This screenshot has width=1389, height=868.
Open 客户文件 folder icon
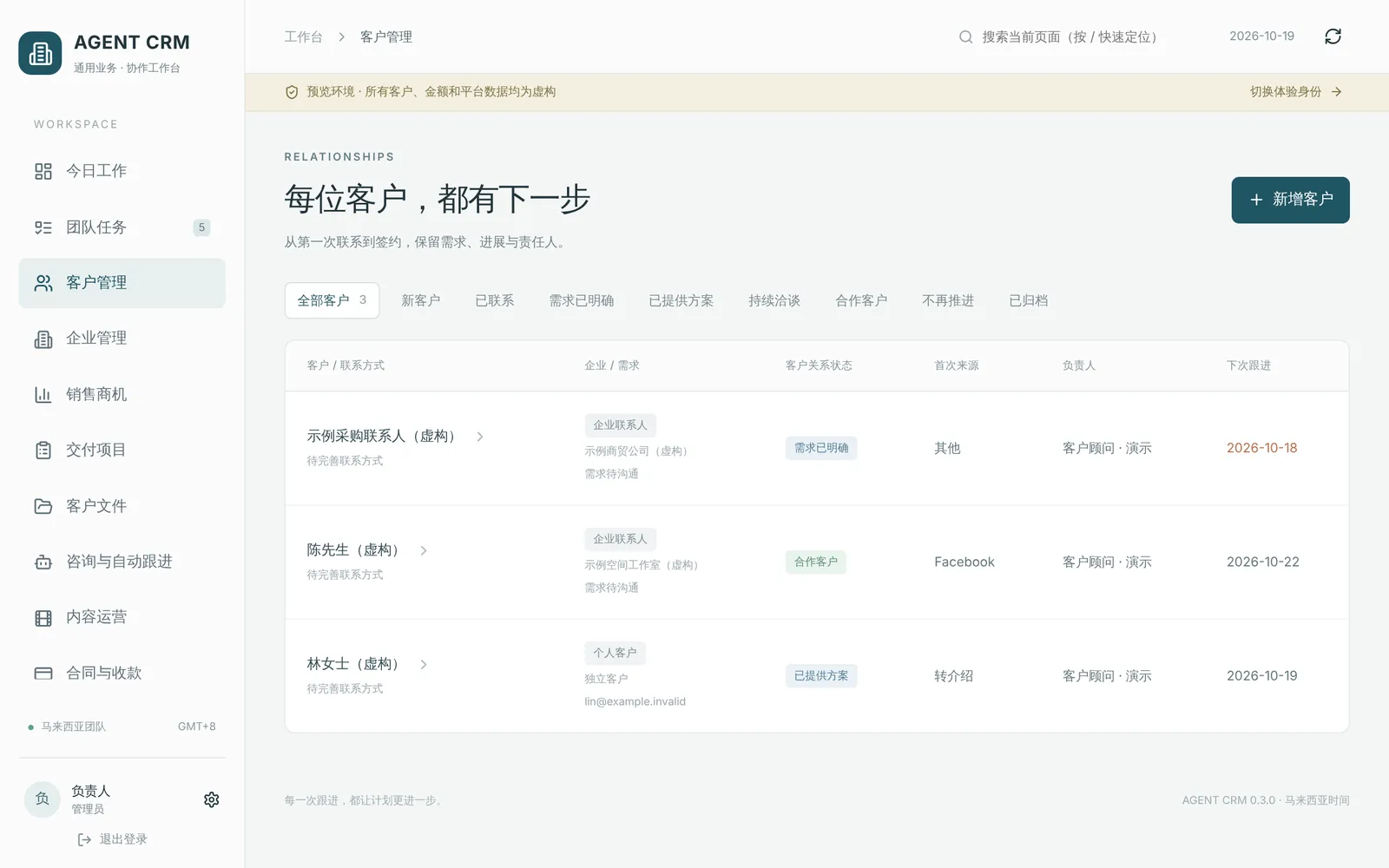point(43,506)
